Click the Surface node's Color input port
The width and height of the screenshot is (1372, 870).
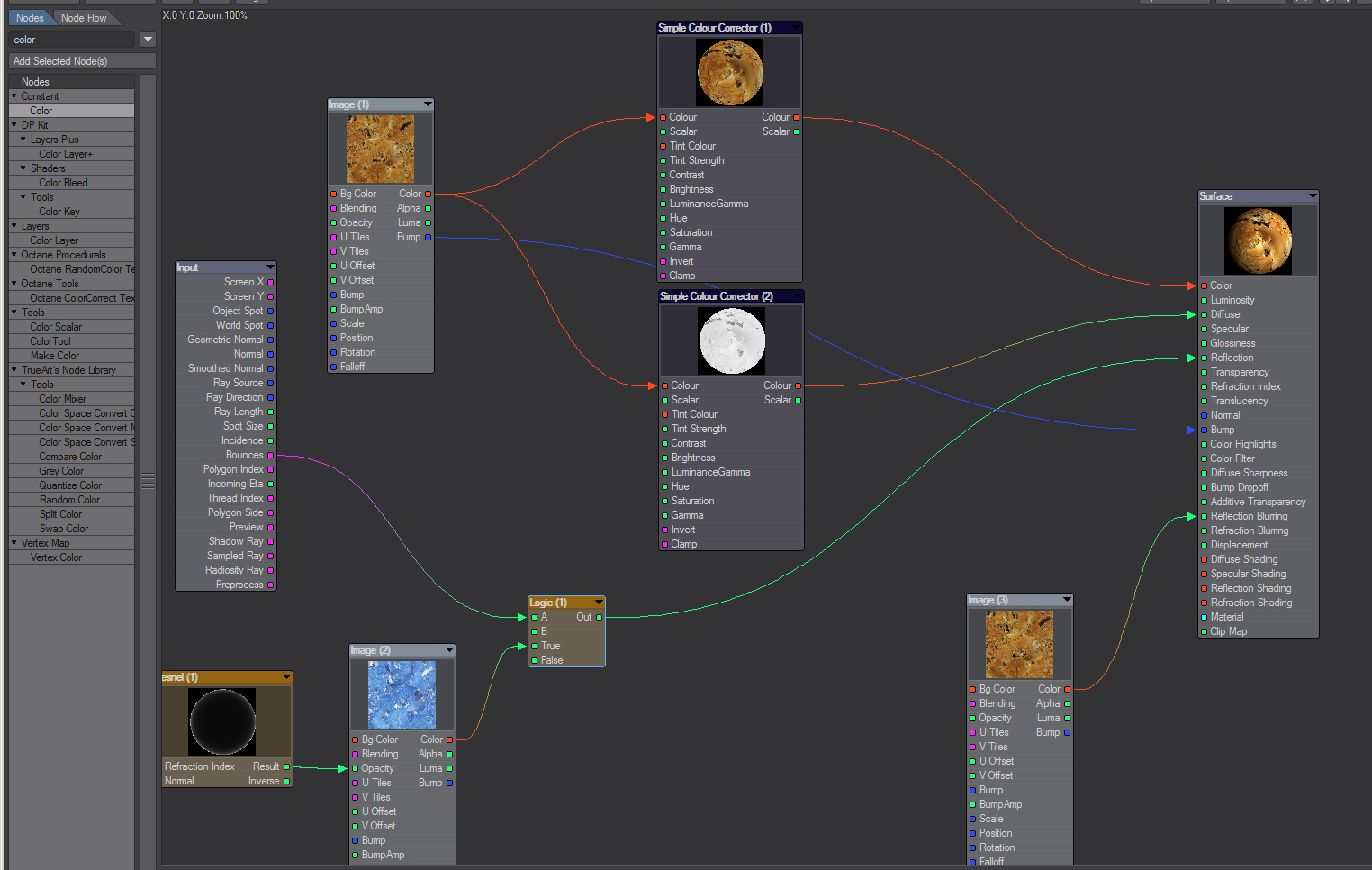click(x=1205, y=285)
